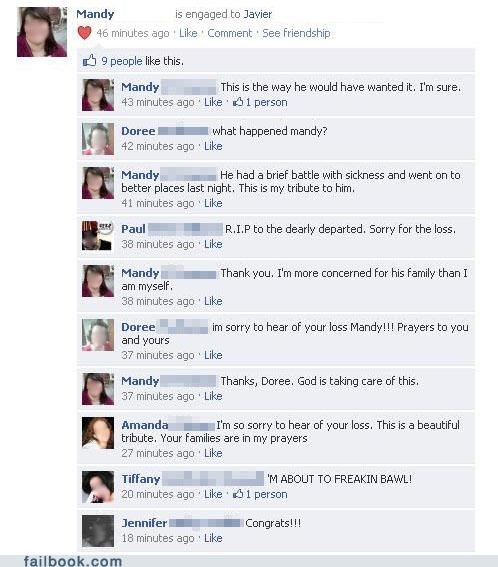The width and height of the screenshot is (498, 567).
Task: Open Jennifer's profile picture thumbnail
Action: pos(98,531)
